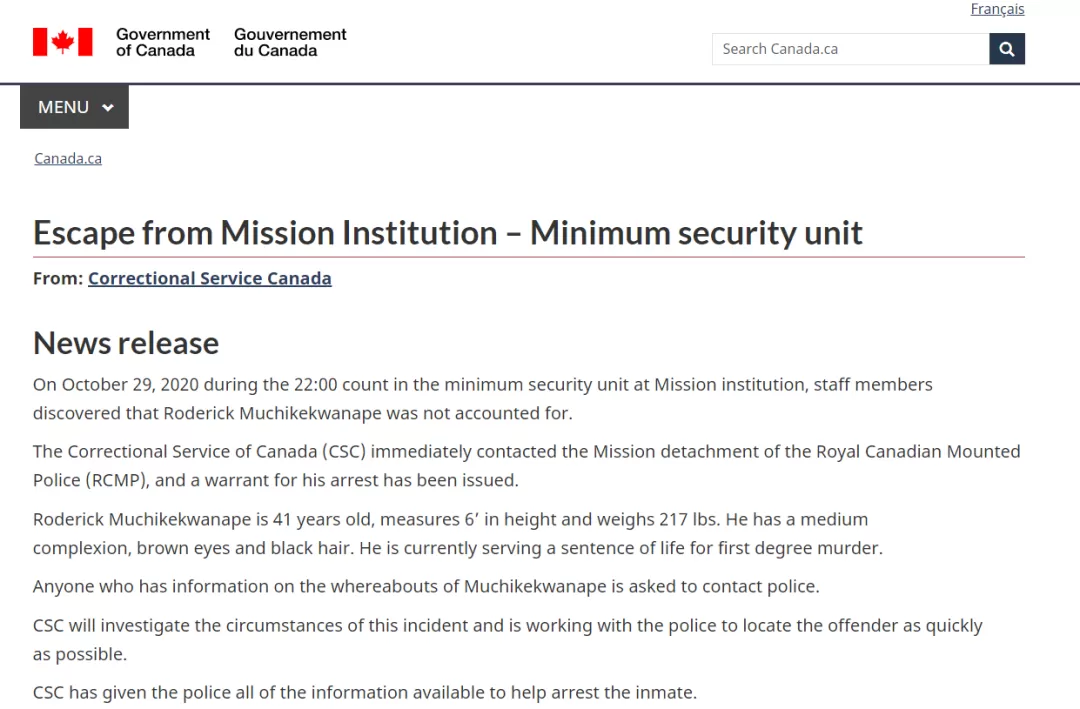This screenshot has width=1080, height=709.
Task: Focus the Search Canada.ca input field
Action: (851, 49)
